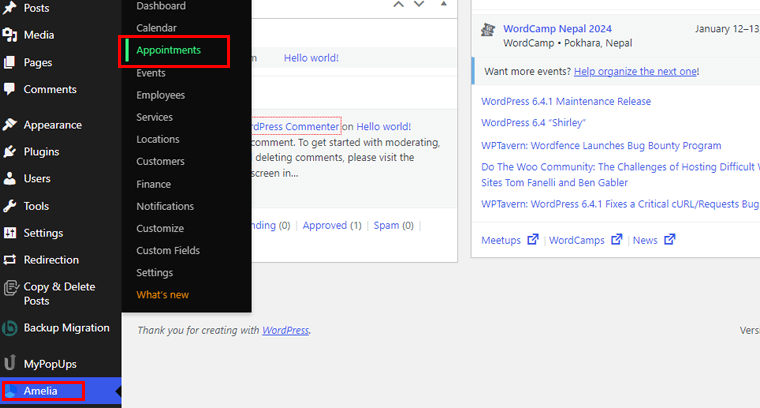Open What's new in Amelia submenu

162,295
